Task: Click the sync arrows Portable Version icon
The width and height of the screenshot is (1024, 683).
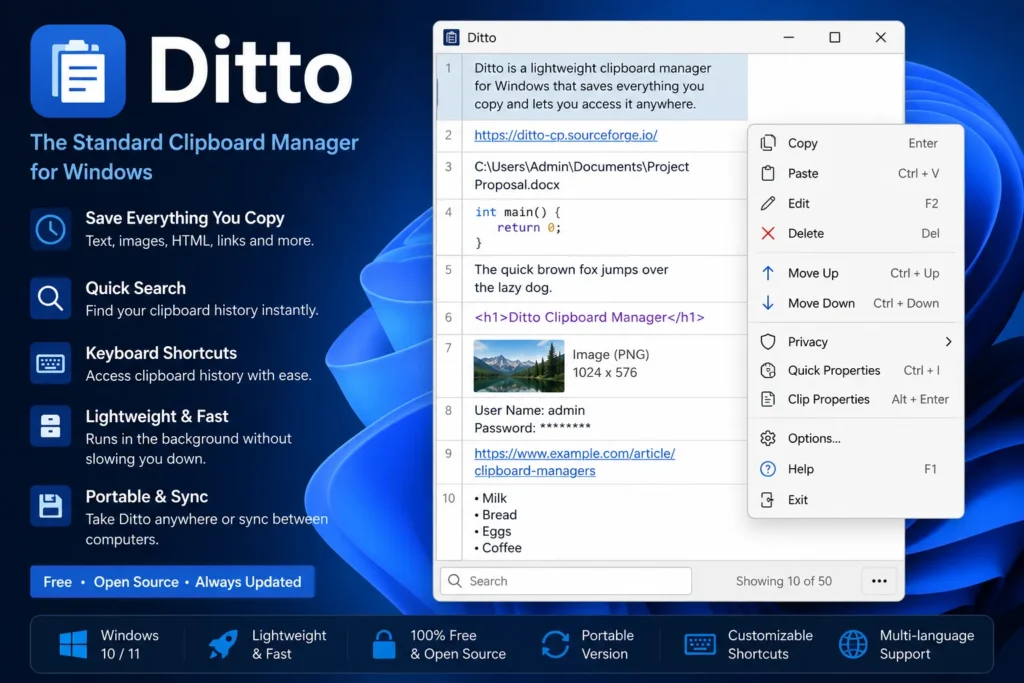Action: [556, 644]
